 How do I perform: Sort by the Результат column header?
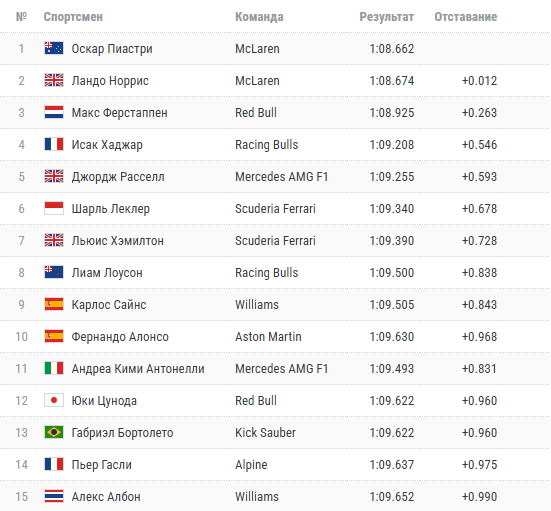pos(387,17)
